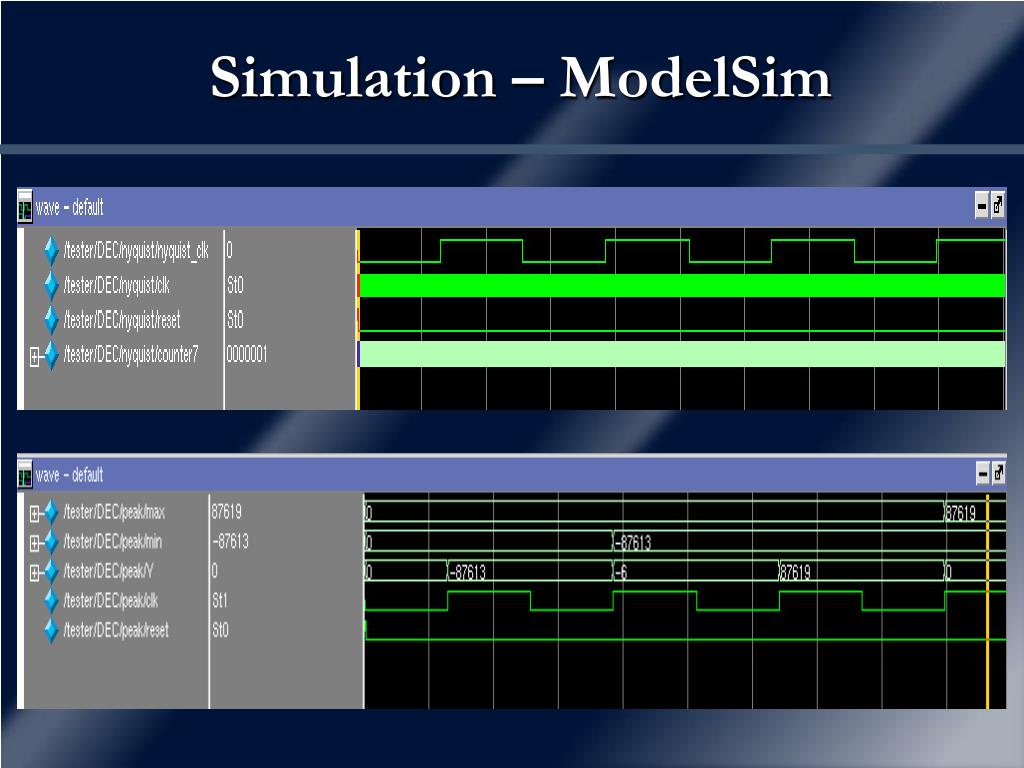Select /tester/DEC/peak/clk signal name
The image size is (1024, 768).
[111, 601]
